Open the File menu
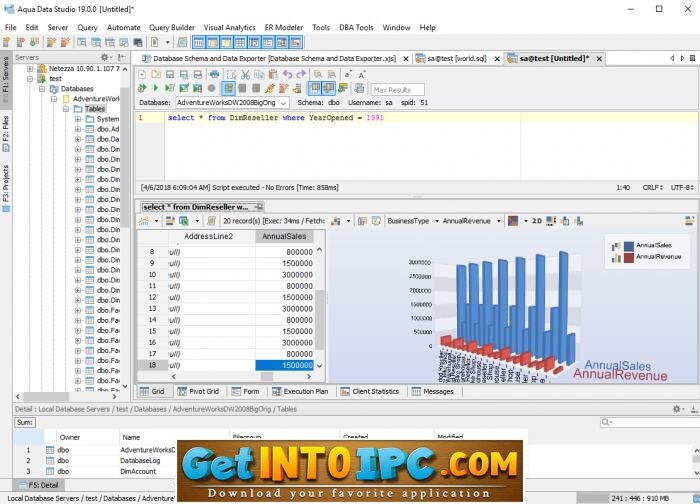This screenshot has height=504, width=700. point(11,28)
